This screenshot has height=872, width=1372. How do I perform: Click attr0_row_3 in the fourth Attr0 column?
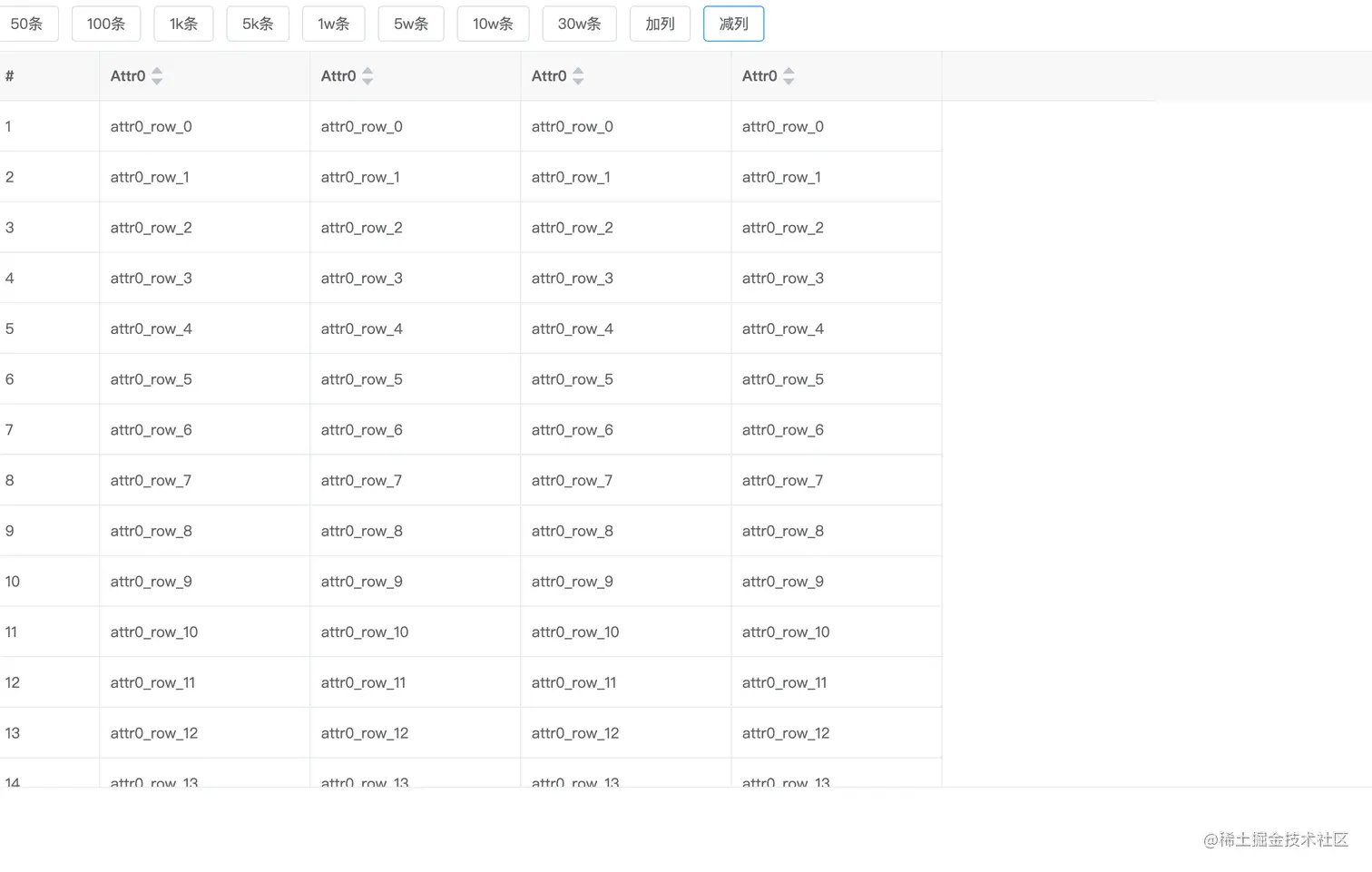(x=782, y=279)
